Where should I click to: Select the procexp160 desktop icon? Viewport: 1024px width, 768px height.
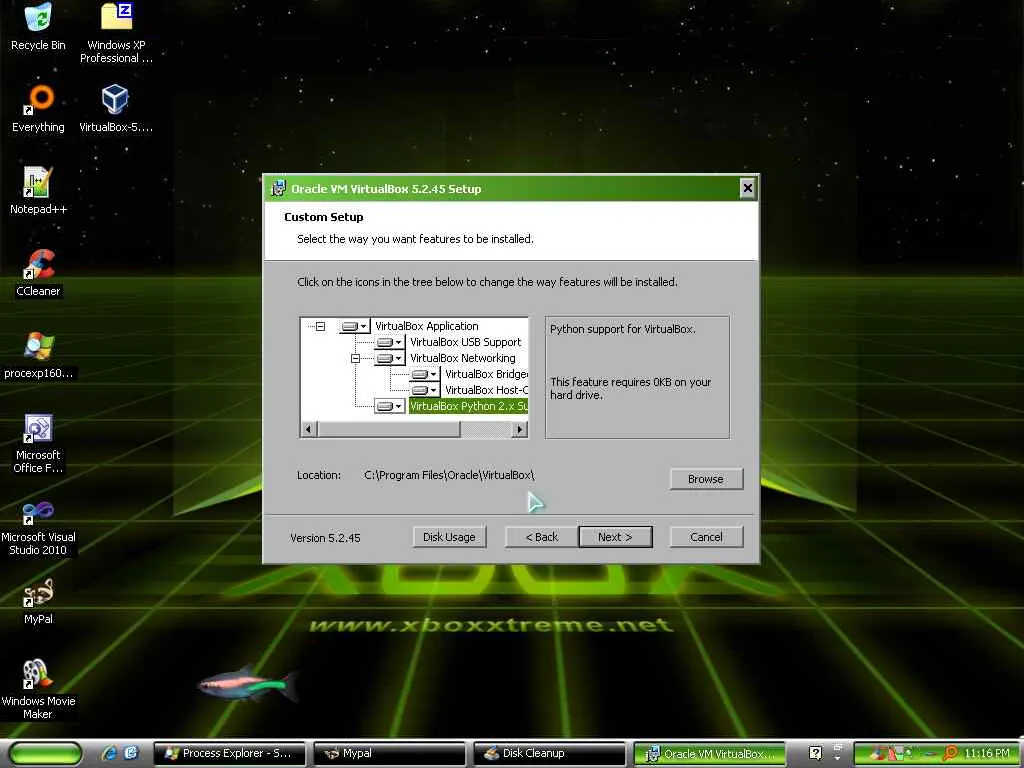[38, 355]
